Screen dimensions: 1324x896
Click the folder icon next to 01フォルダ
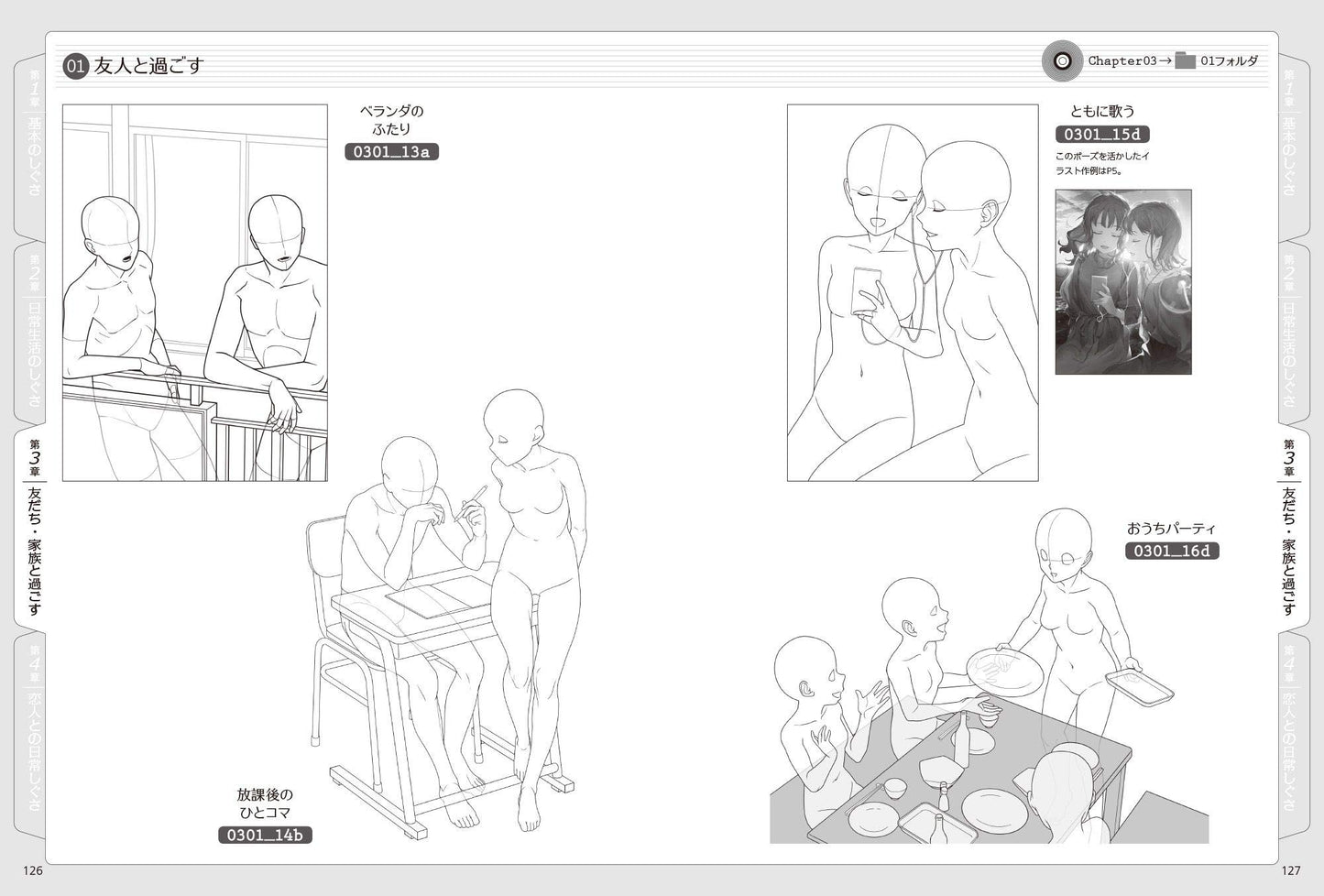click(x=1186, y=61)
